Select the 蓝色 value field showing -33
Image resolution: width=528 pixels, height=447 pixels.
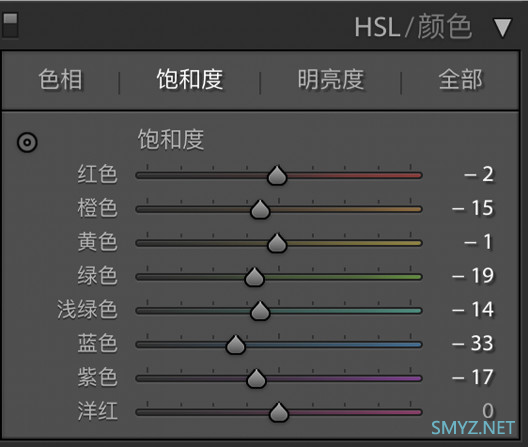[x=473, y=344]
